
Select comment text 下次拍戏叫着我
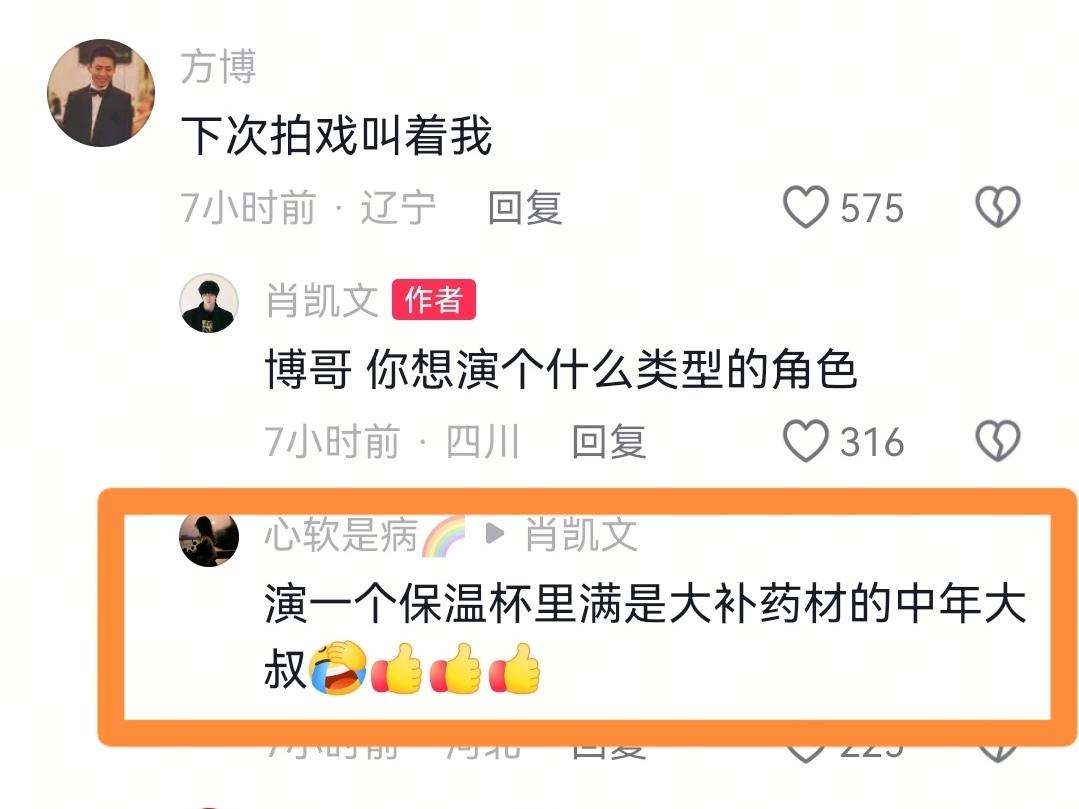[x=336, y=136]
